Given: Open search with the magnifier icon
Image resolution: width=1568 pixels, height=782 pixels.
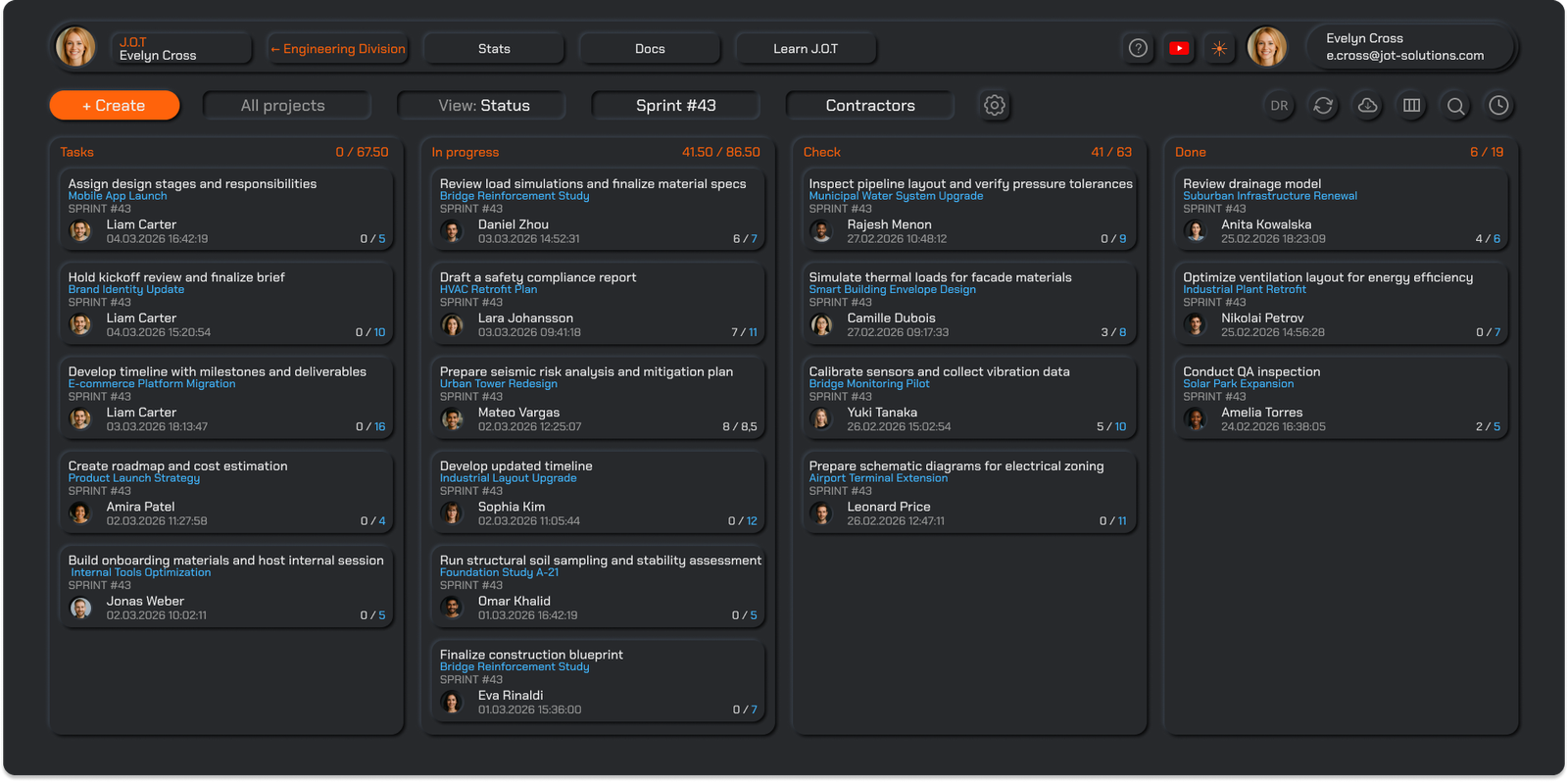Looking at the screenshot, I should click(1455, 106).
